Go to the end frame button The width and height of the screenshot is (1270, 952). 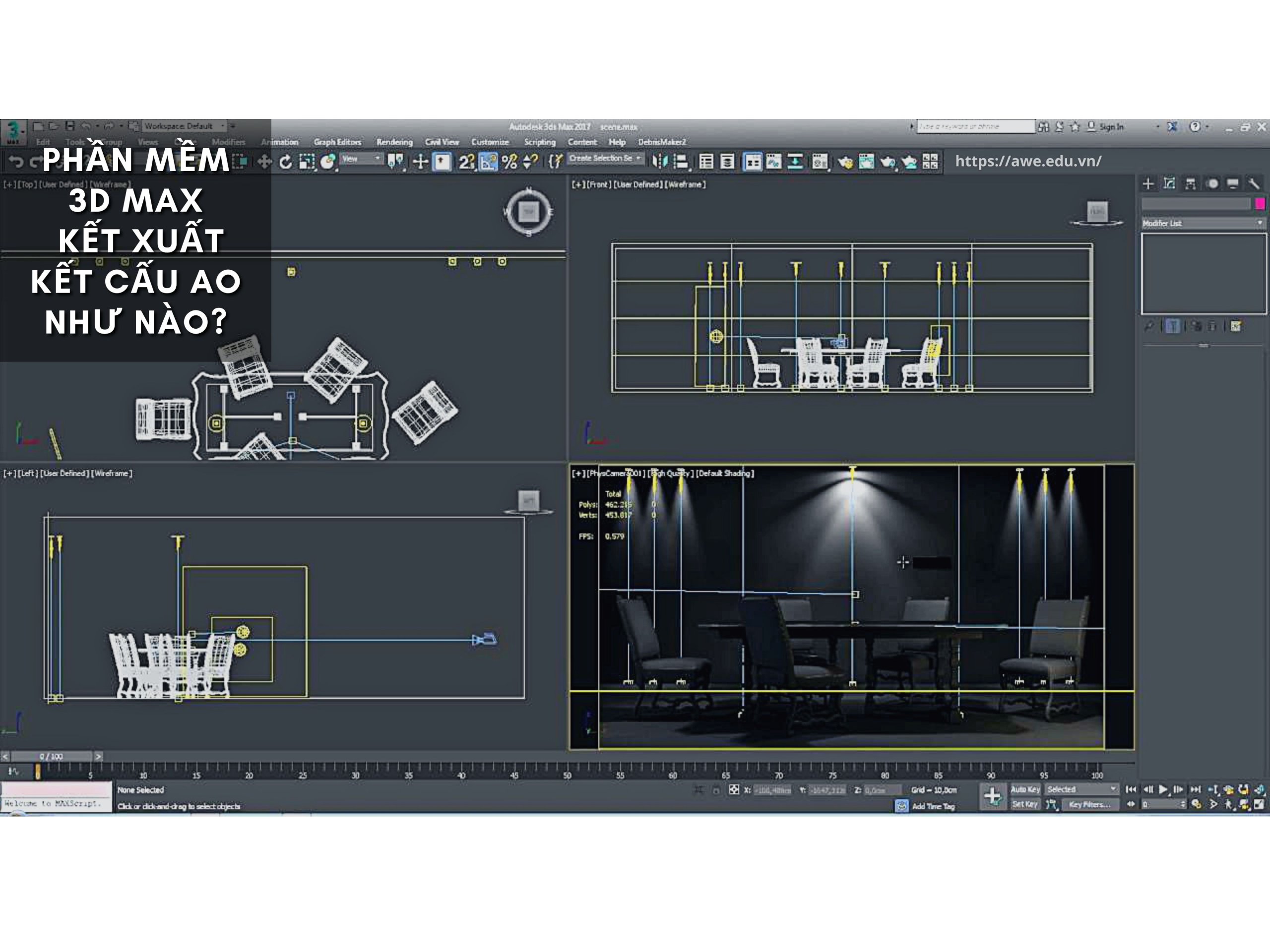point(1196,789)
